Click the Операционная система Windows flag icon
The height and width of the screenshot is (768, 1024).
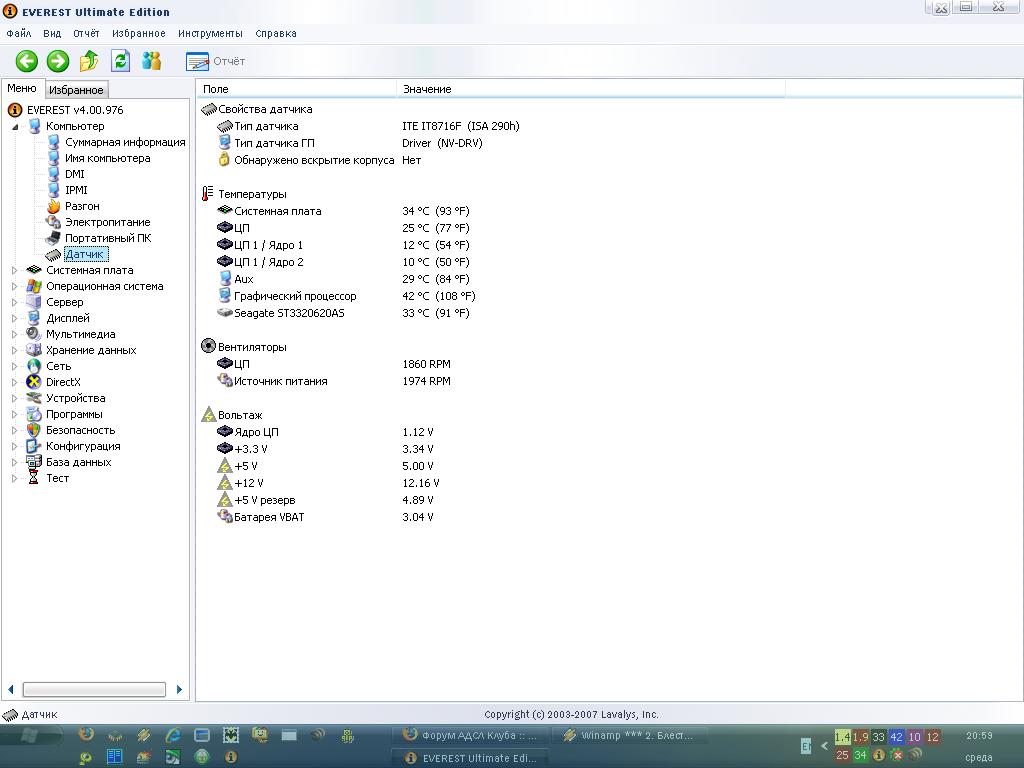pos(34,286)
